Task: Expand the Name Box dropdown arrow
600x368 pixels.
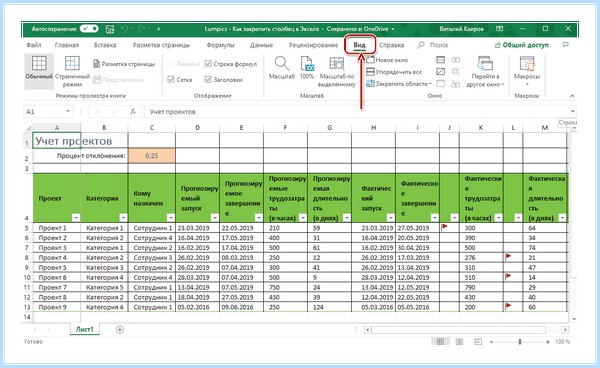Action: tap(68, 112)
